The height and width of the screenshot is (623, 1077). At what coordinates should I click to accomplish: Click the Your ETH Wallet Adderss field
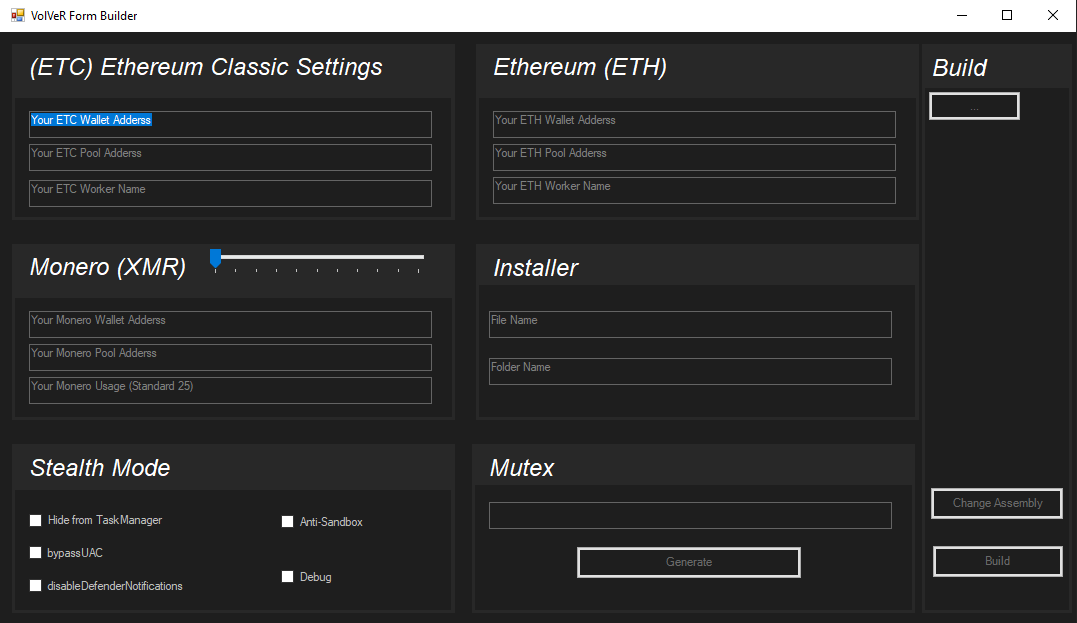694,124
